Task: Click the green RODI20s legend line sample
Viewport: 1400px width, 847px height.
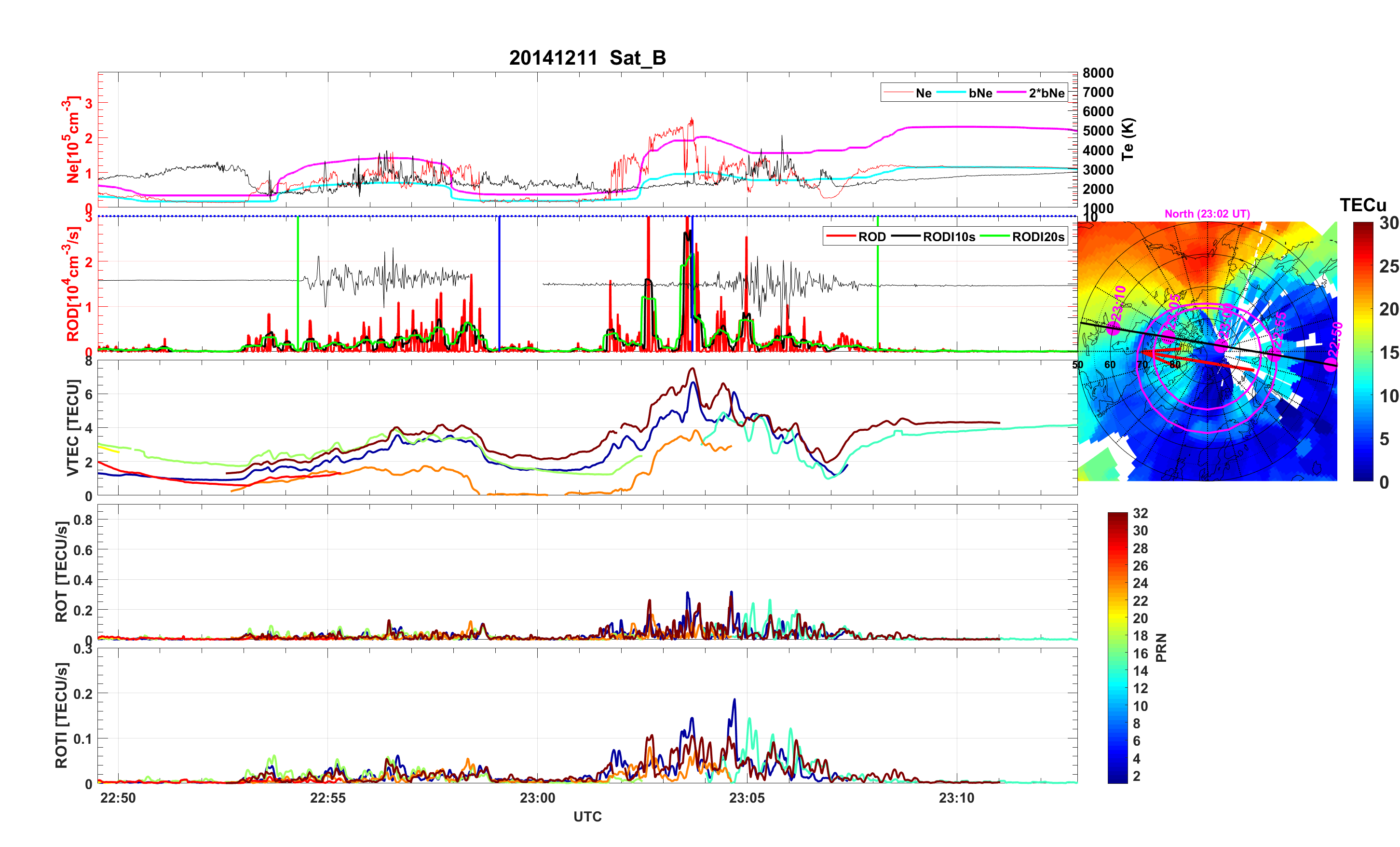Action: tap(994, 236)
